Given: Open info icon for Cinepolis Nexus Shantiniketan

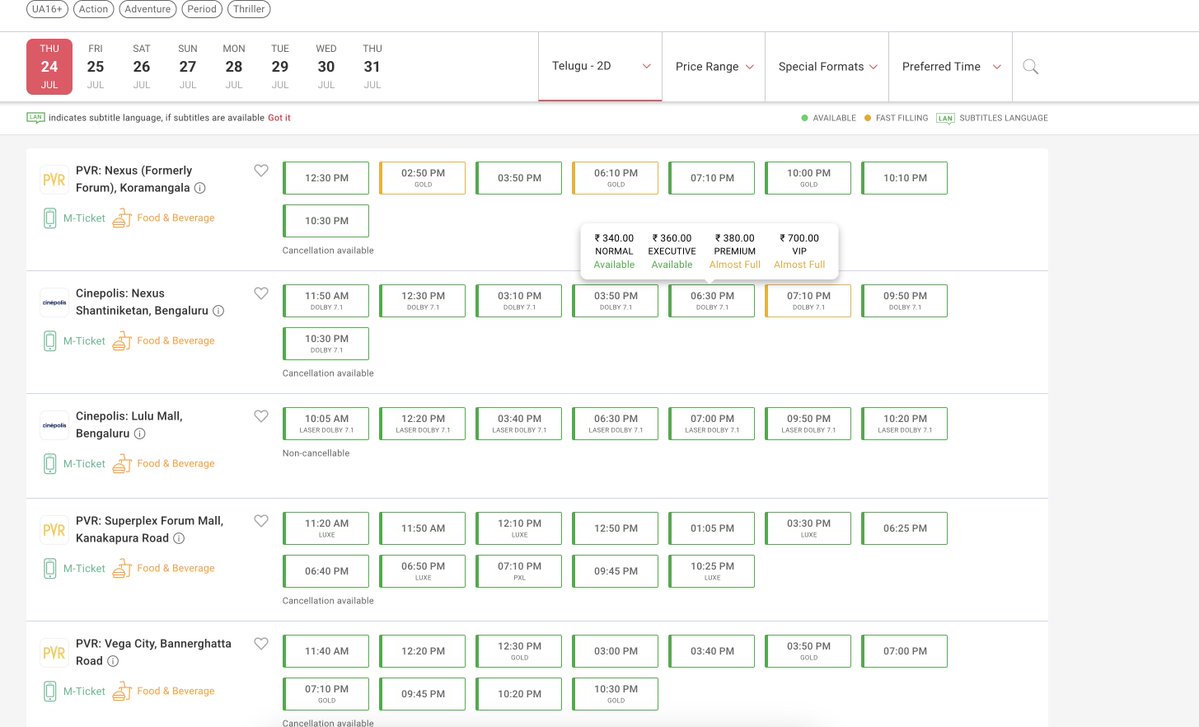Looking at the screenshot, I should pyautogui.click(x=218, y=311).
